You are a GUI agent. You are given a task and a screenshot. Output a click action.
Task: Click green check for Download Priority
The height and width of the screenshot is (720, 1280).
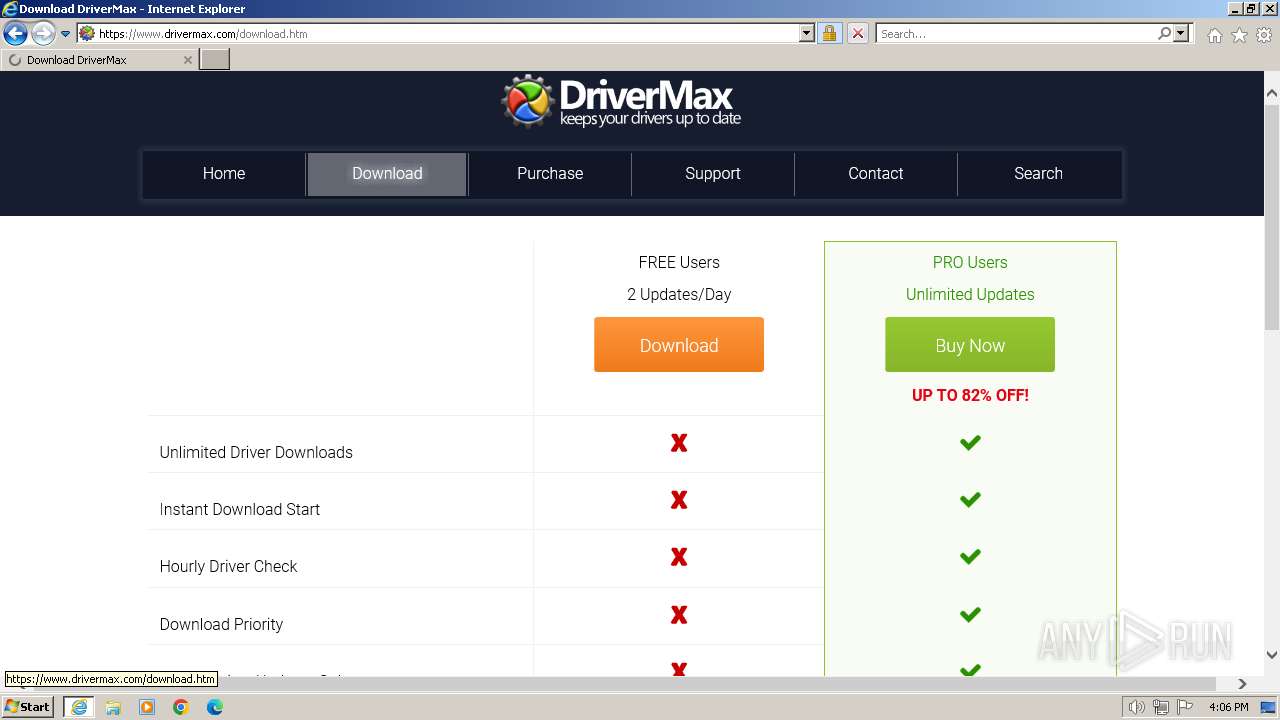pyautogui.click(x=970, y=615)
